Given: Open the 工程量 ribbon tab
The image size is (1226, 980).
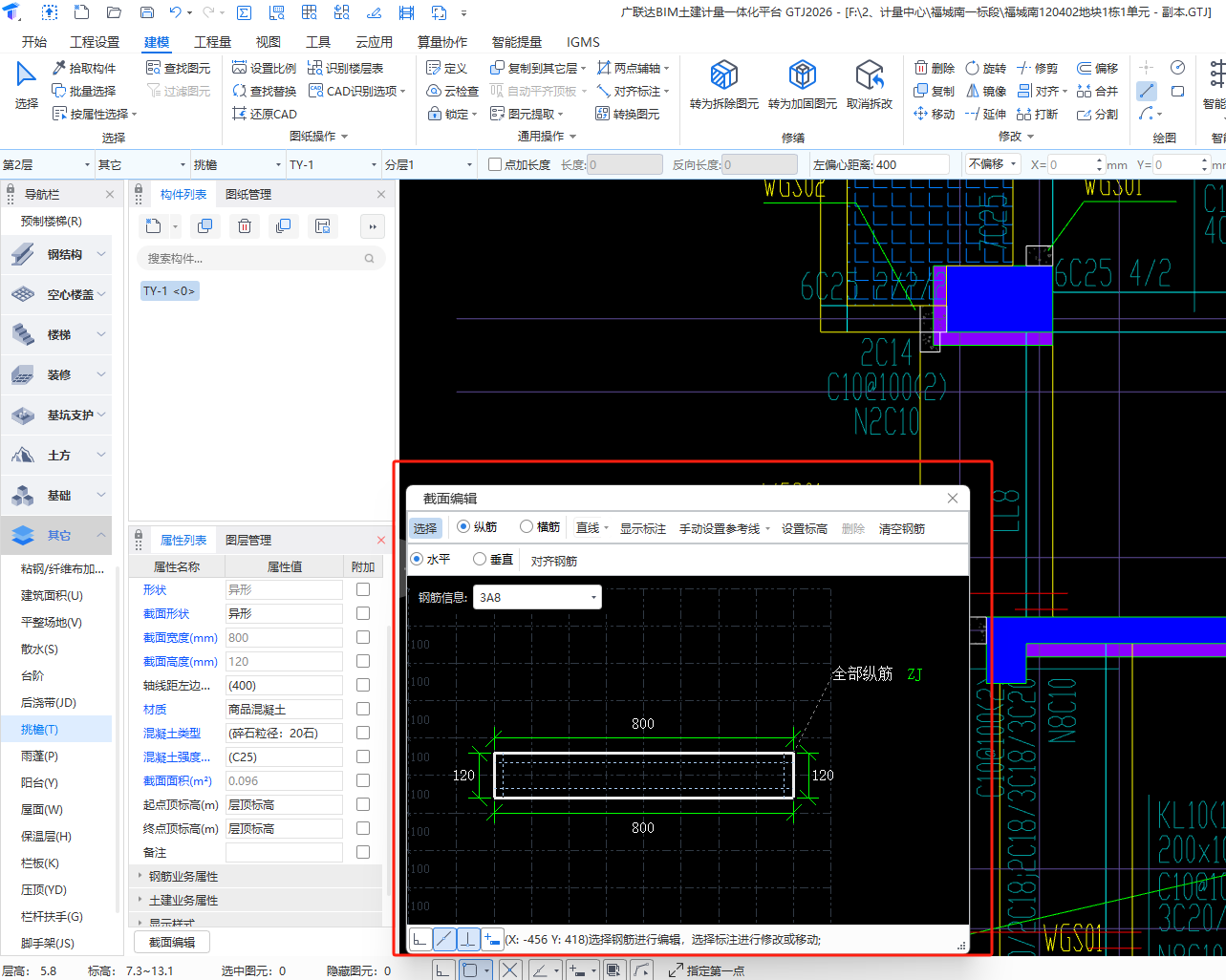Looking at the screenshot, I should 212,42.
